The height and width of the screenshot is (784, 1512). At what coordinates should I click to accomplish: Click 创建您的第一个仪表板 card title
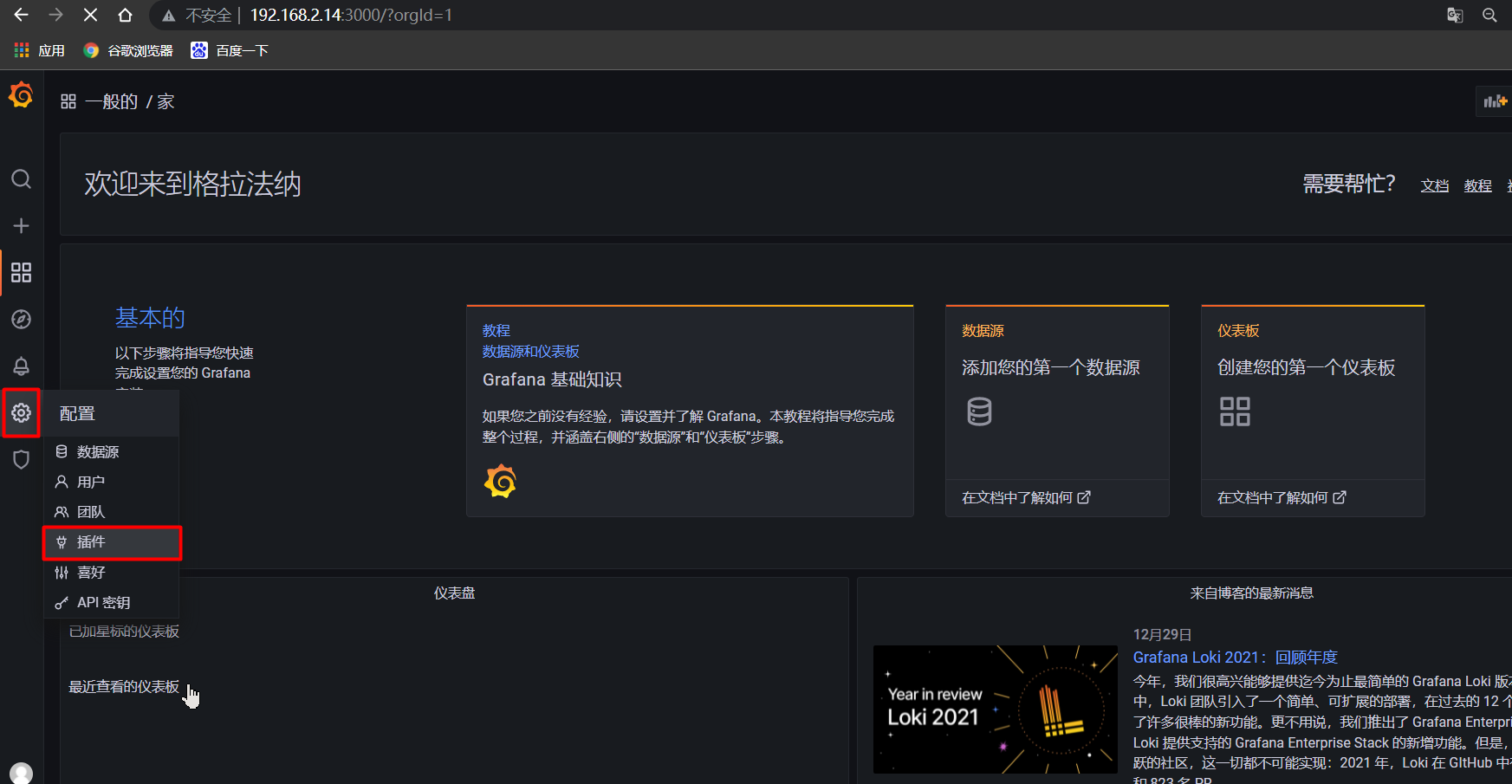pyautogui.click(x=1306, y=367)
